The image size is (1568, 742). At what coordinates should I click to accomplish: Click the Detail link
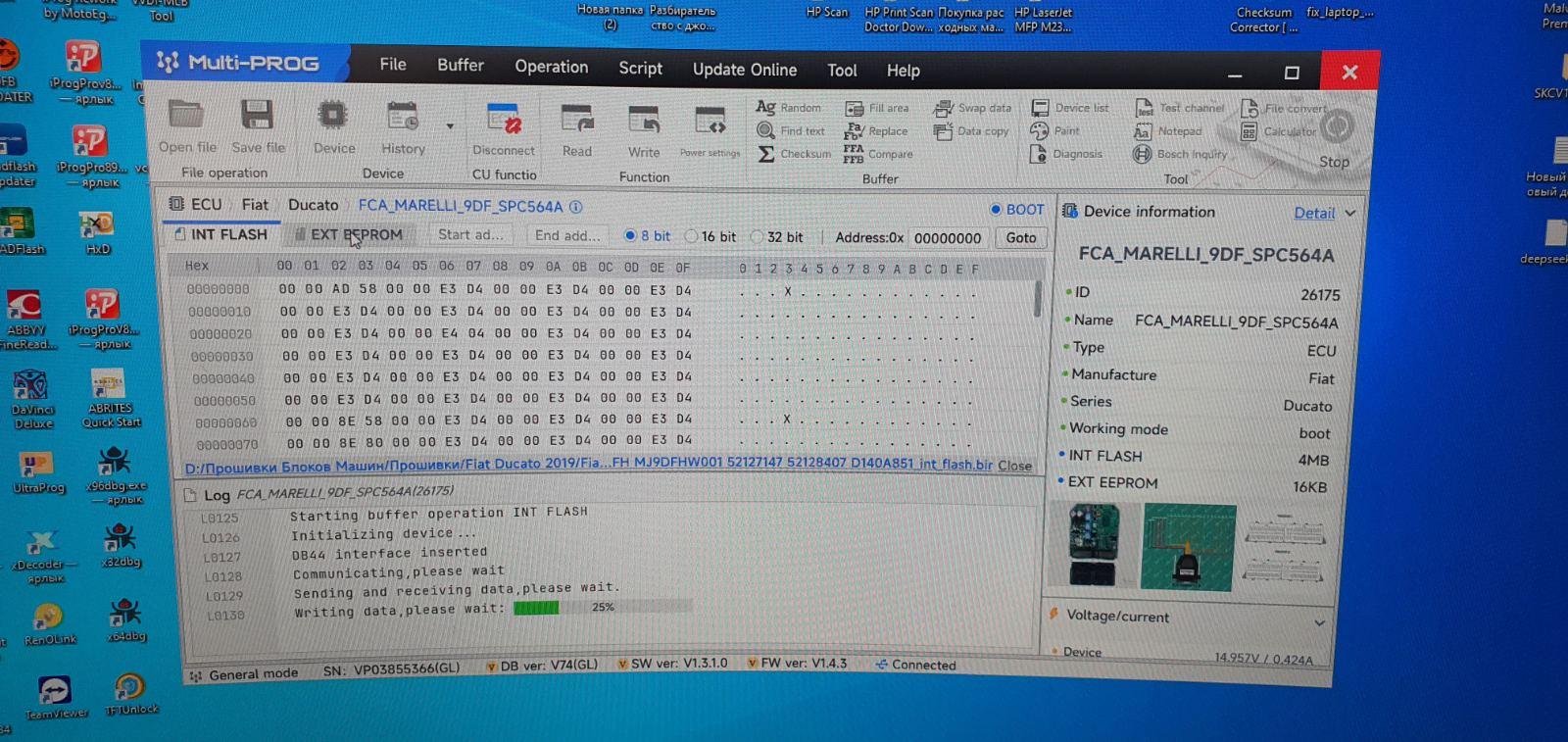pos(1314,213)
